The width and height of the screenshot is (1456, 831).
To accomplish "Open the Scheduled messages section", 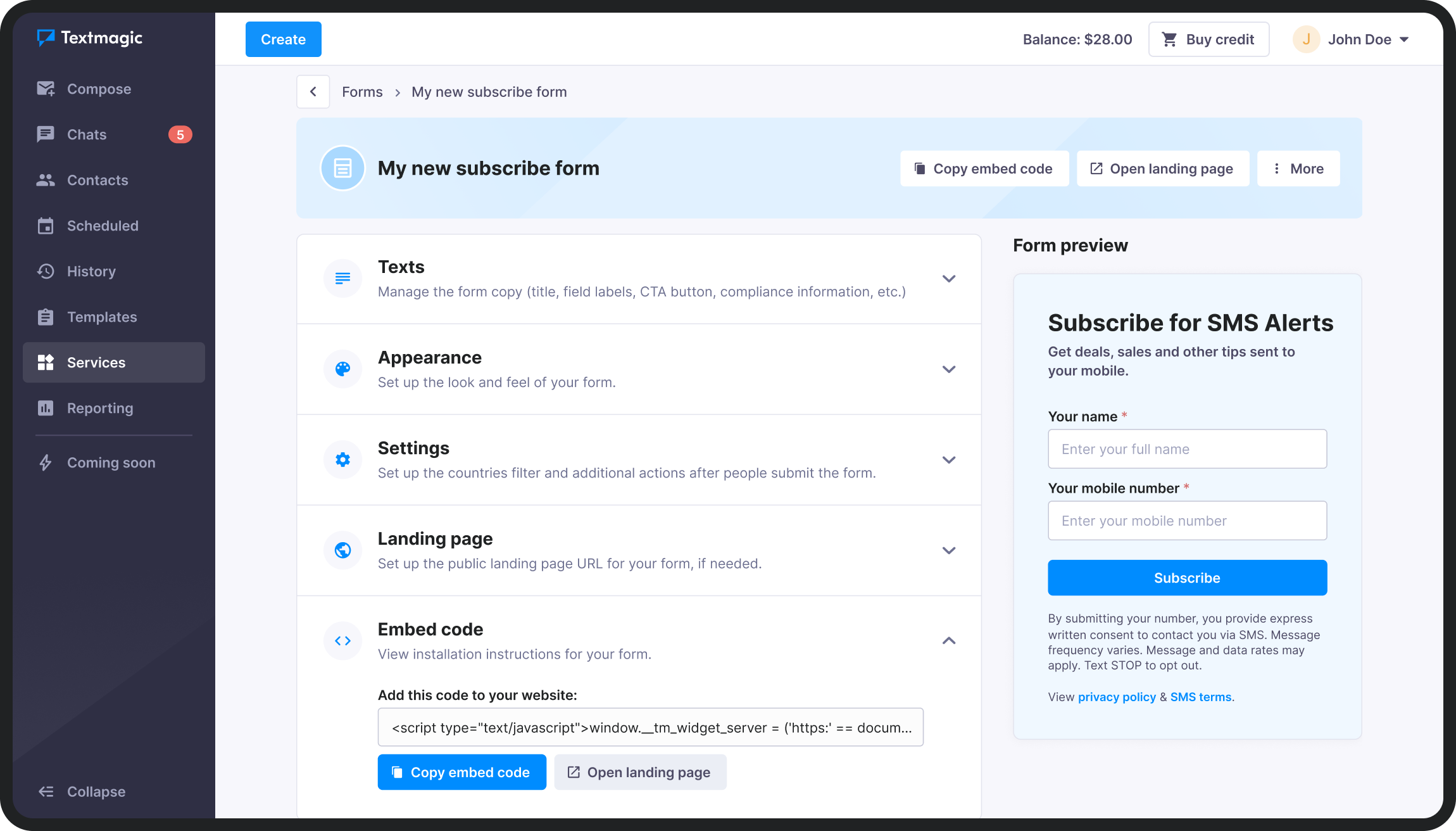I will (x=103, y=225).
